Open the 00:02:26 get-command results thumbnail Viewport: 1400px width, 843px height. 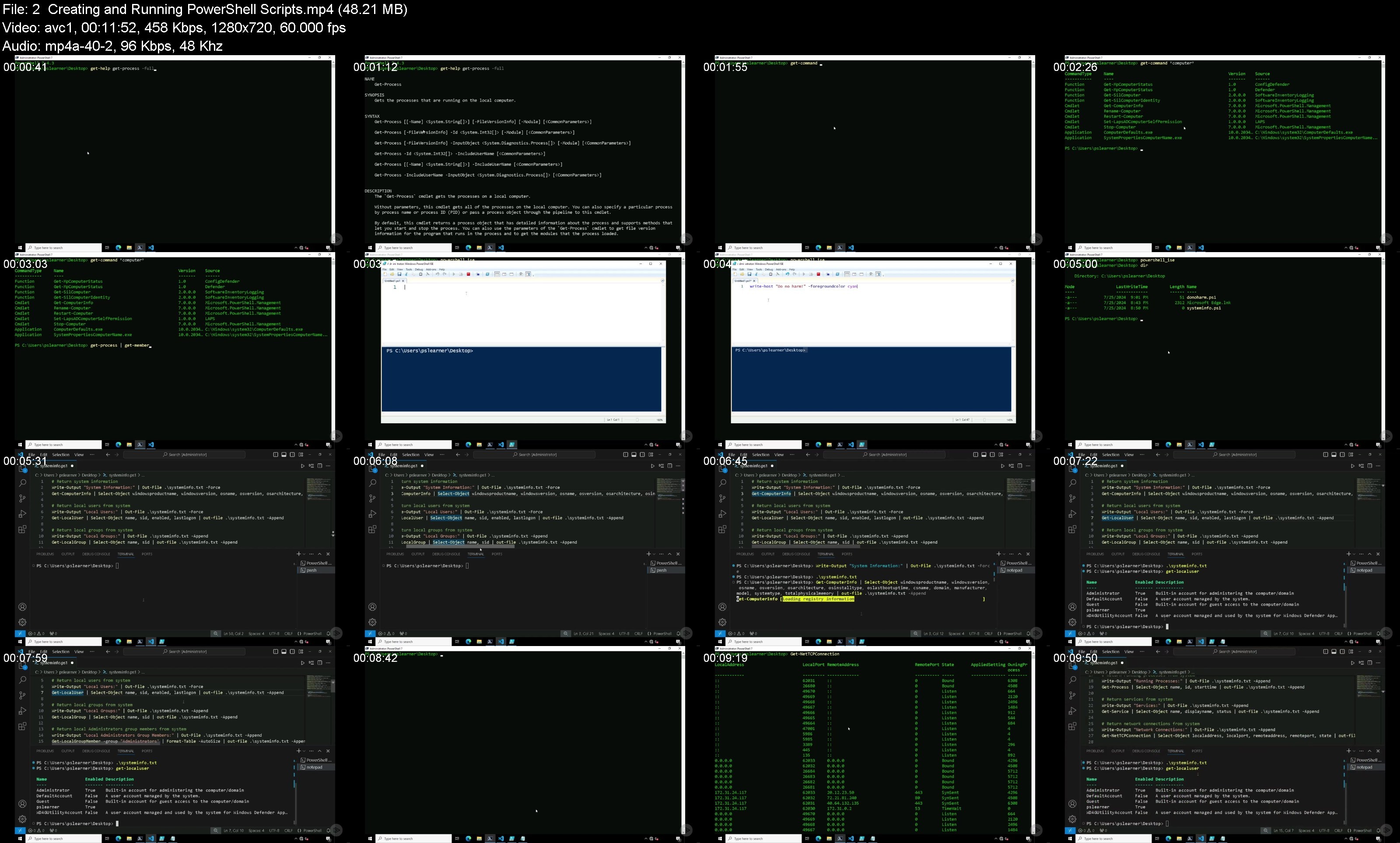pyautogui.click(x=1225, y=153)
